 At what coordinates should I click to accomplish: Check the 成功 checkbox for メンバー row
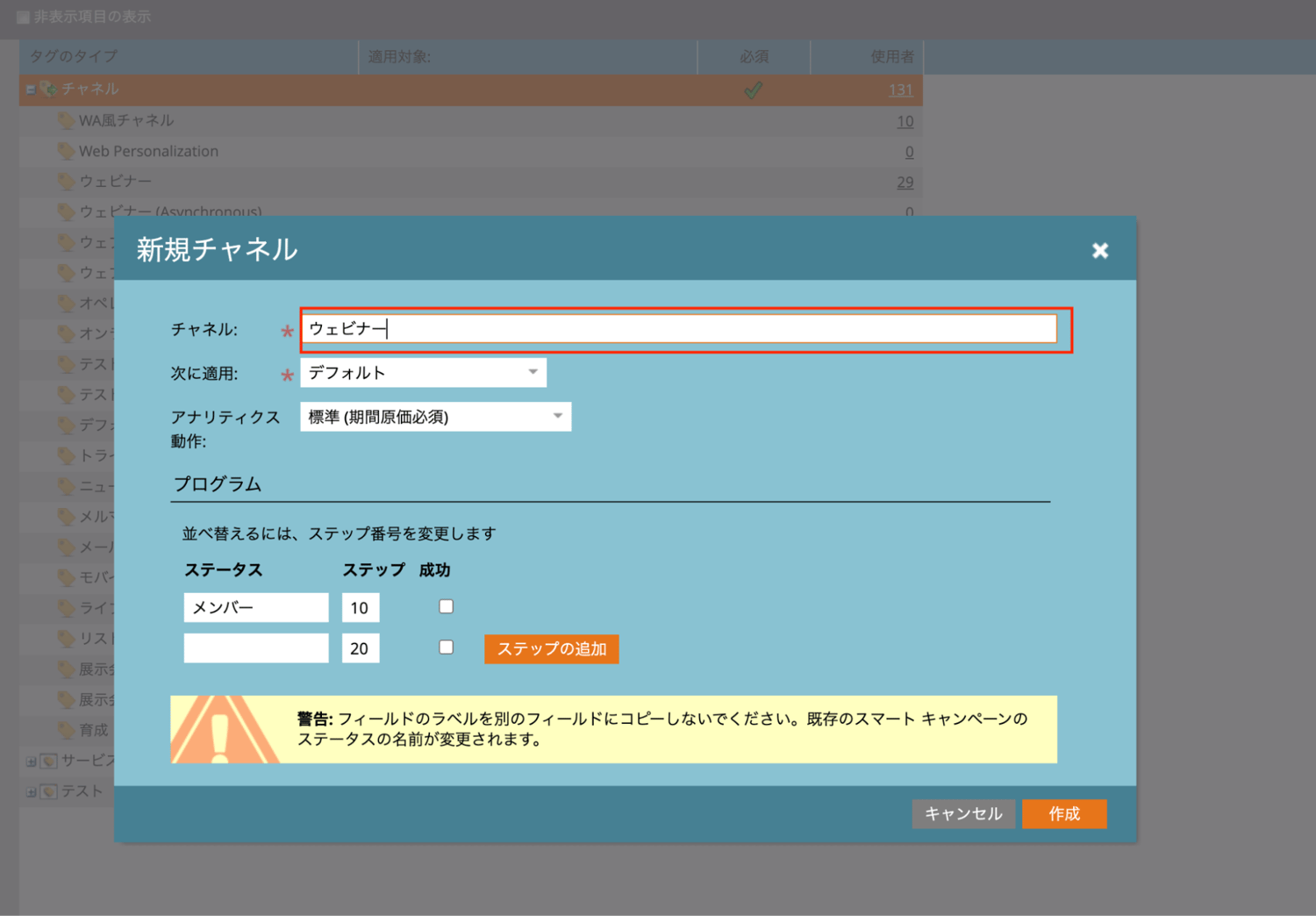tap(446, 606)
